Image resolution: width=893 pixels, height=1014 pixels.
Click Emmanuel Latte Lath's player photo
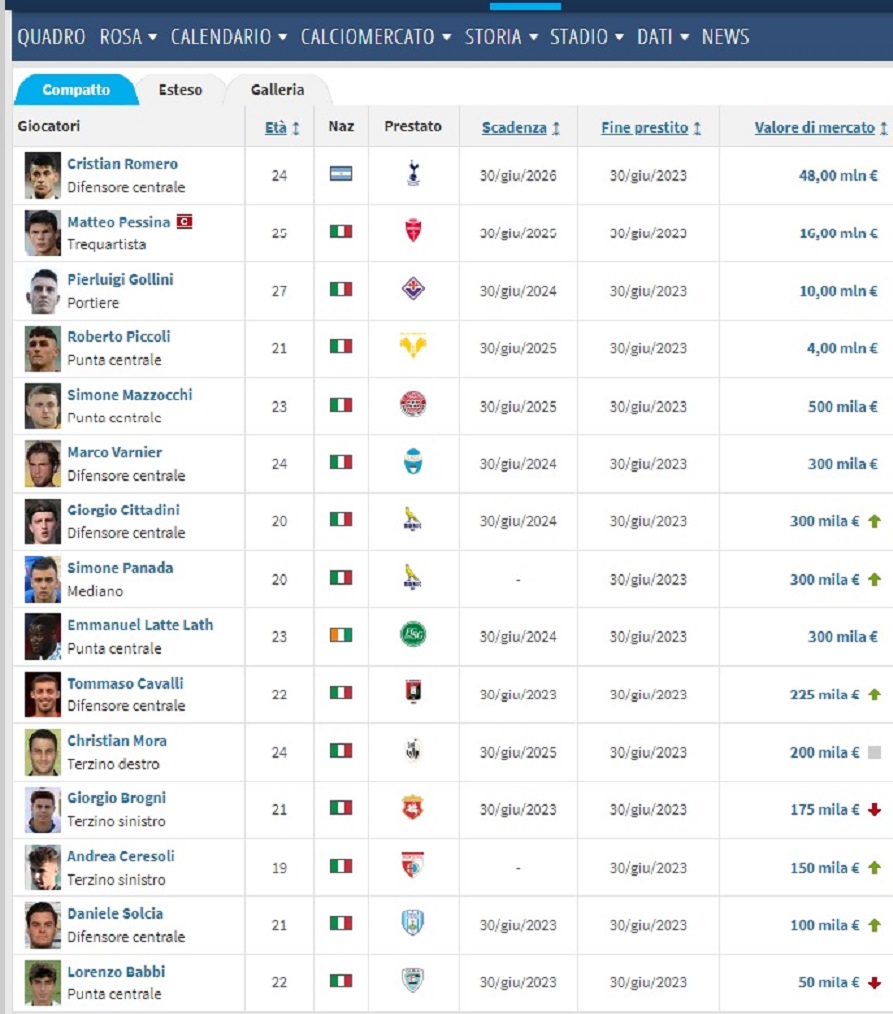tap(43, 636)
